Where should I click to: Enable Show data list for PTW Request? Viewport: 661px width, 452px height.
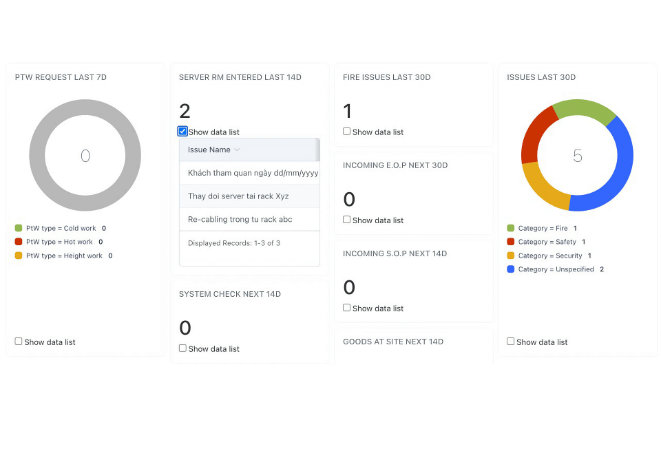point(19,342)
